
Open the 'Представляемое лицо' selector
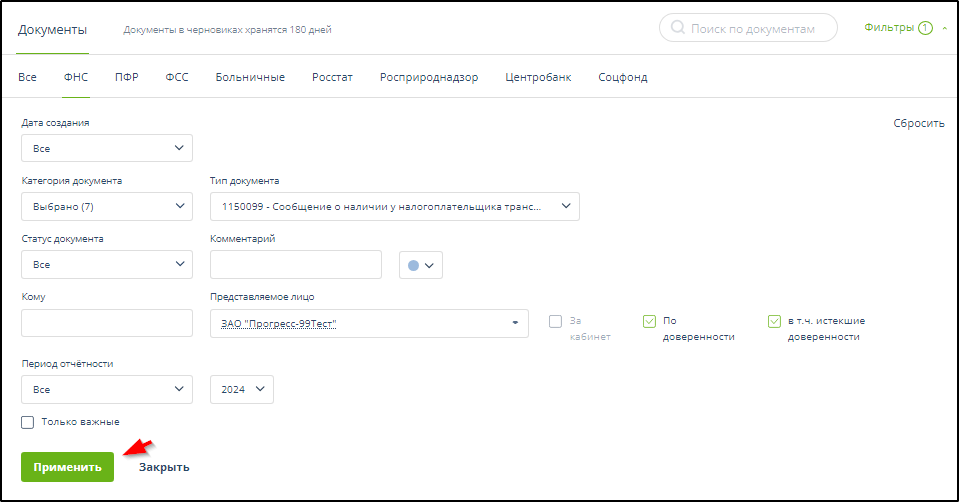[368, 323]
